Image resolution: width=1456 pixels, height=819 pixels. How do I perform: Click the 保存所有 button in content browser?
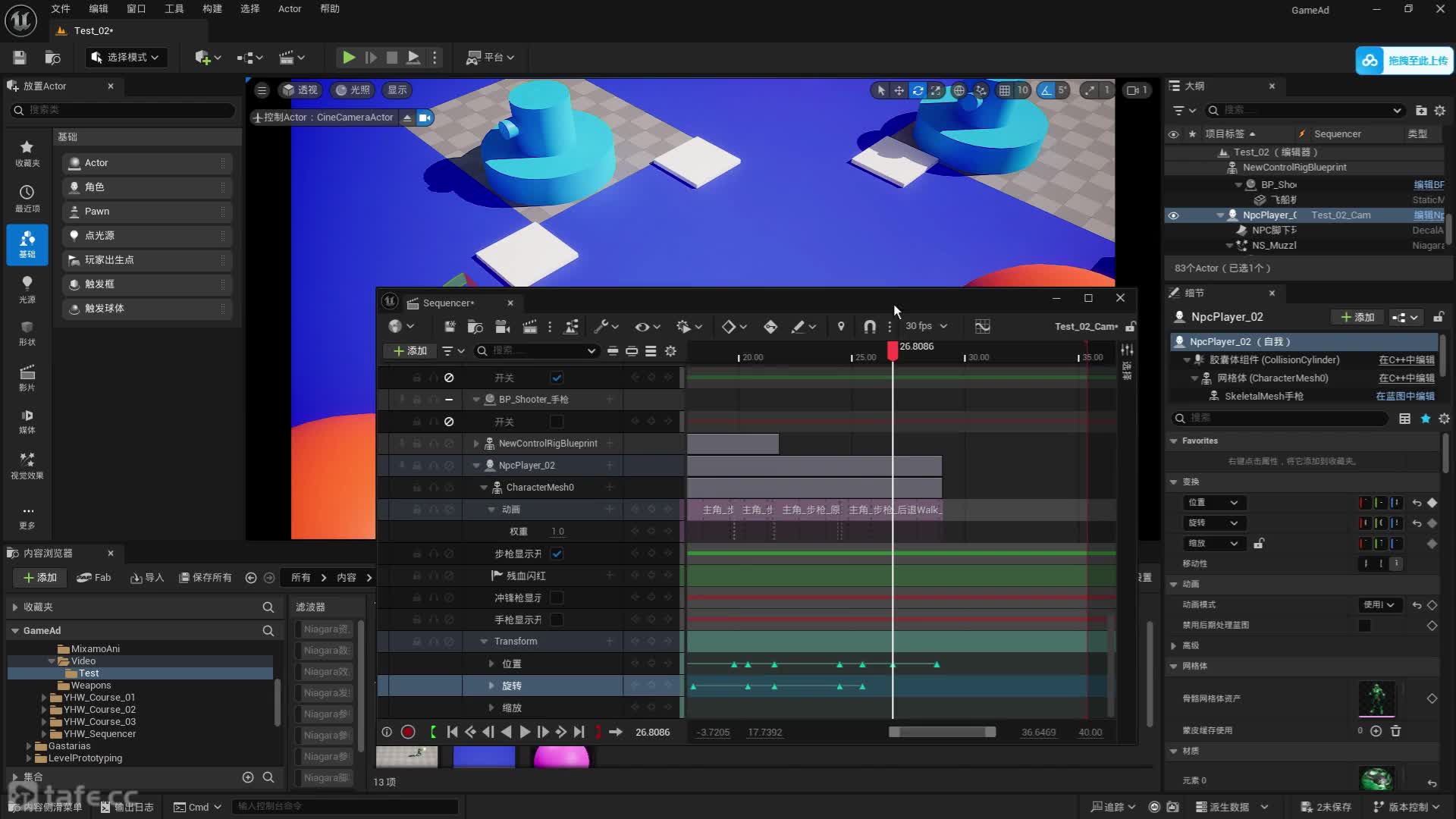(x=205, y=577)
